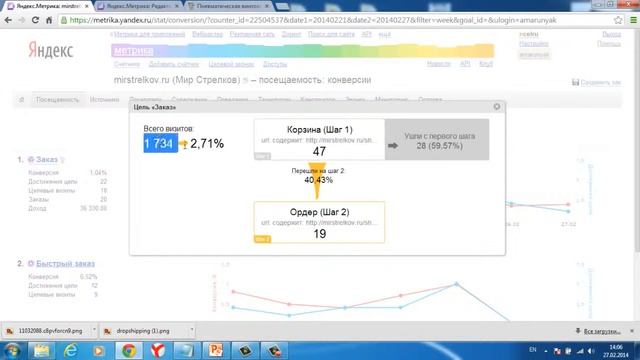Screen dimensions: 640x360
Task: Open the Клуб link
Action: (486, 64)
